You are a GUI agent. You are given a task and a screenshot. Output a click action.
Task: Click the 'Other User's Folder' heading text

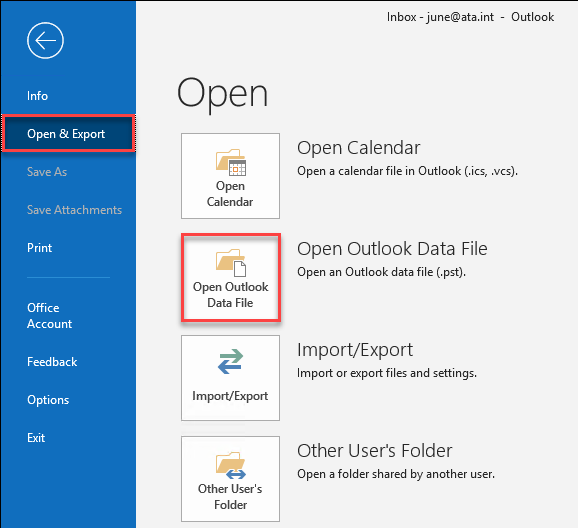click(375, 451)
